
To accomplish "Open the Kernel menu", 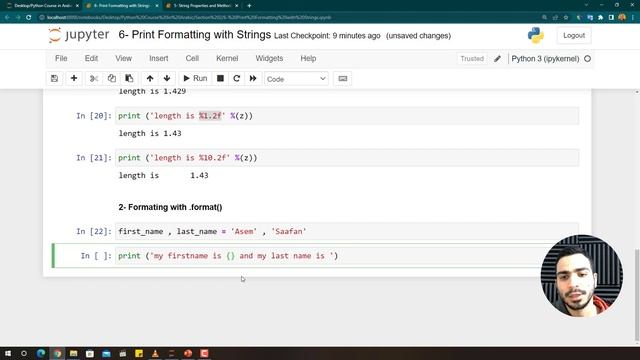I will point(227,58).
